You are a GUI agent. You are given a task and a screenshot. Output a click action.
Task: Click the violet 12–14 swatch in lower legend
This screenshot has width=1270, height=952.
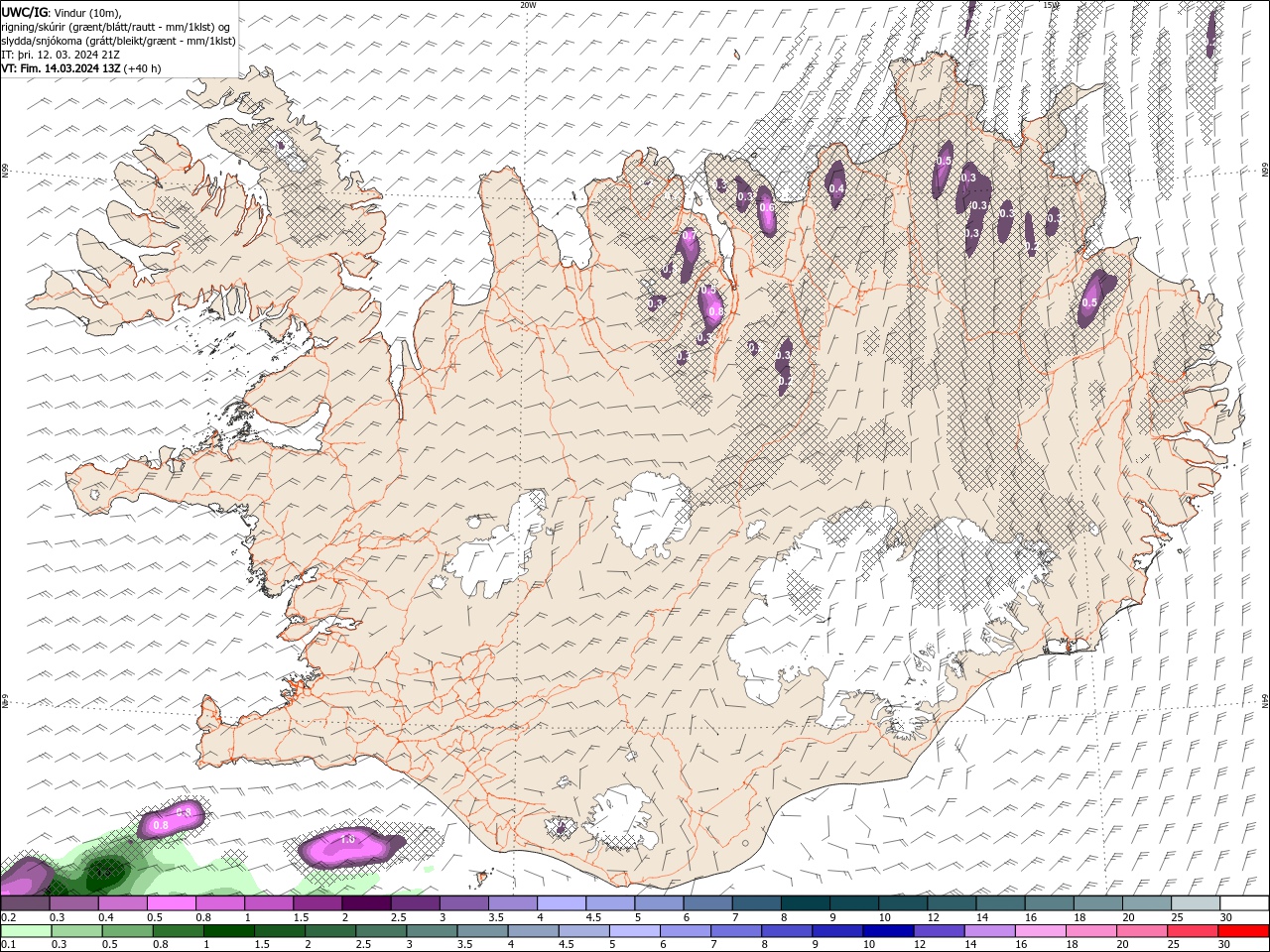(939, 931)
